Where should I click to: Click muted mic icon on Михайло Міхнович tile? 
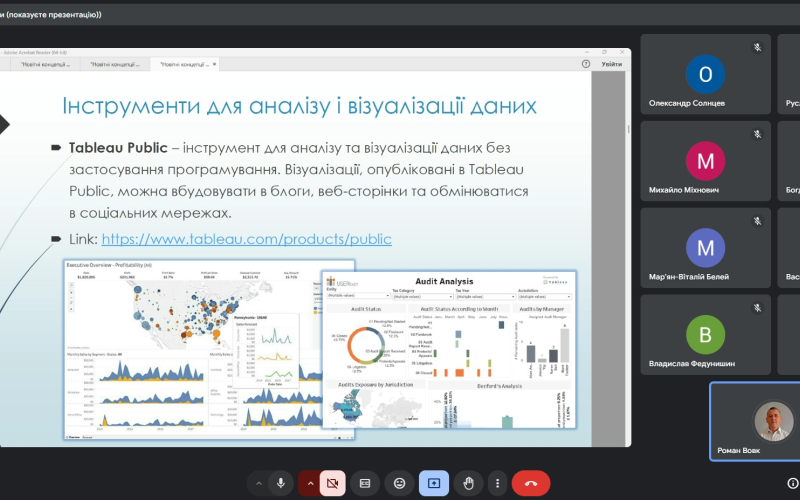[757, 134]
